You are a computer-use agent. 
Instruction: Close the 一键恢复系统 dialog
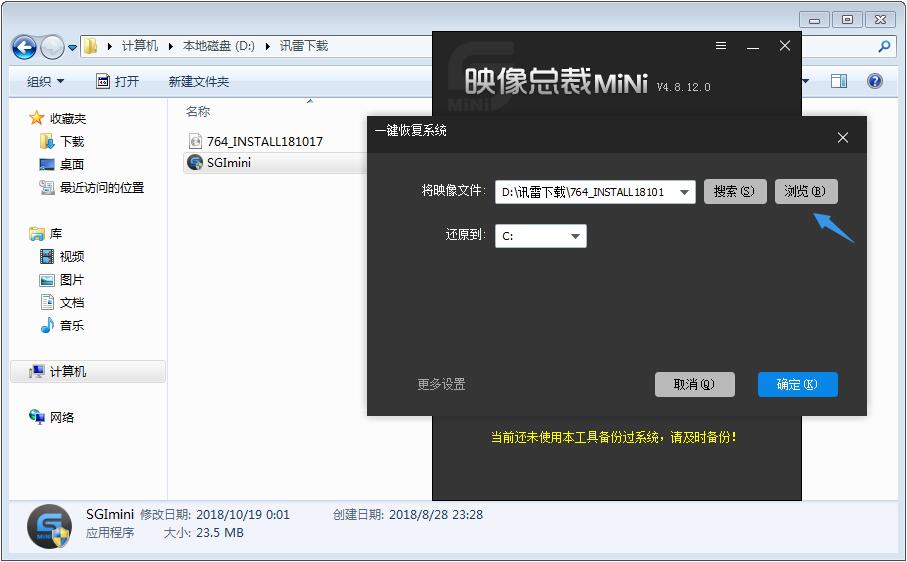tap(843, 138)
